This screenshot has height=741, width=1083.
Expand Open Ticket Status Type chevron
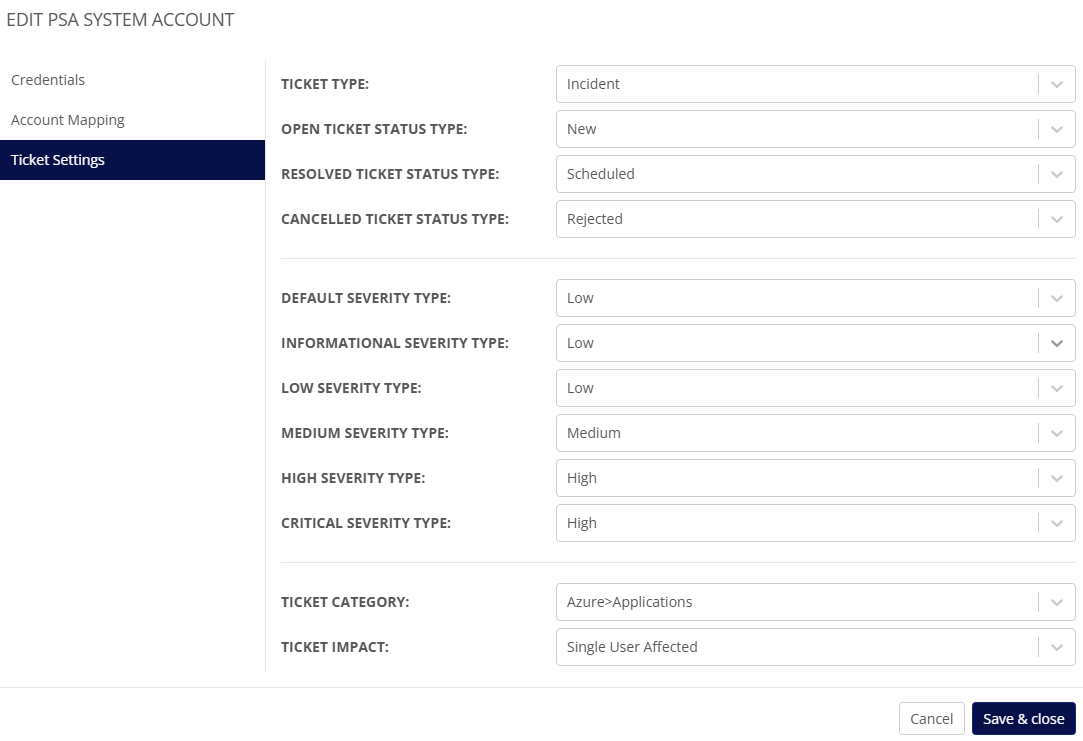pyautogui.click(x=1057, y=129)
